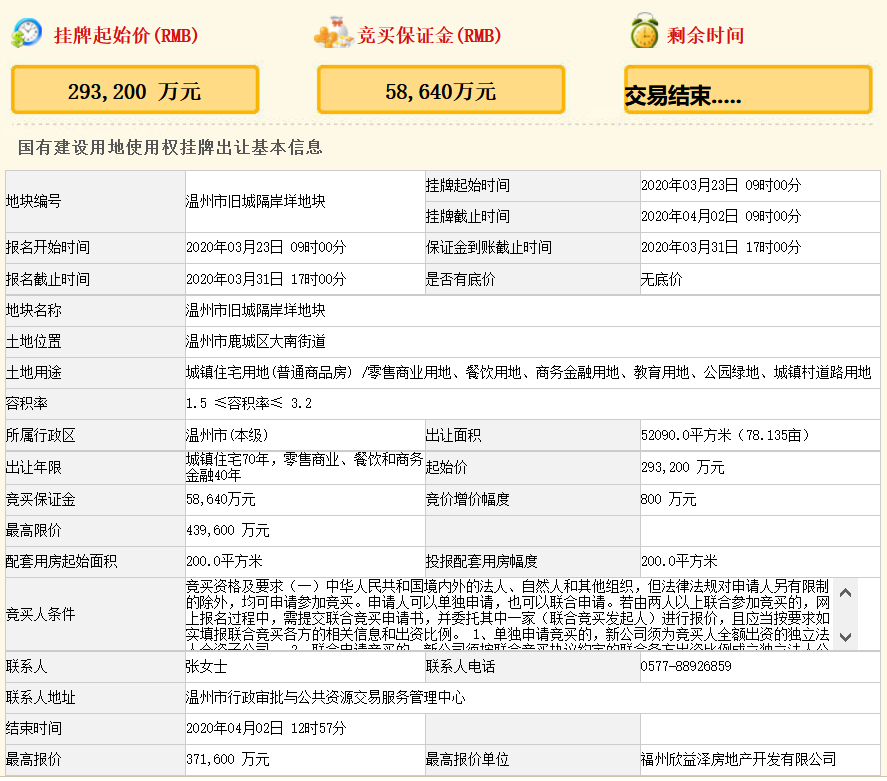Click the 交易结束 remaining time box
This screenshot has width=887, height=781.
[748, 90]
